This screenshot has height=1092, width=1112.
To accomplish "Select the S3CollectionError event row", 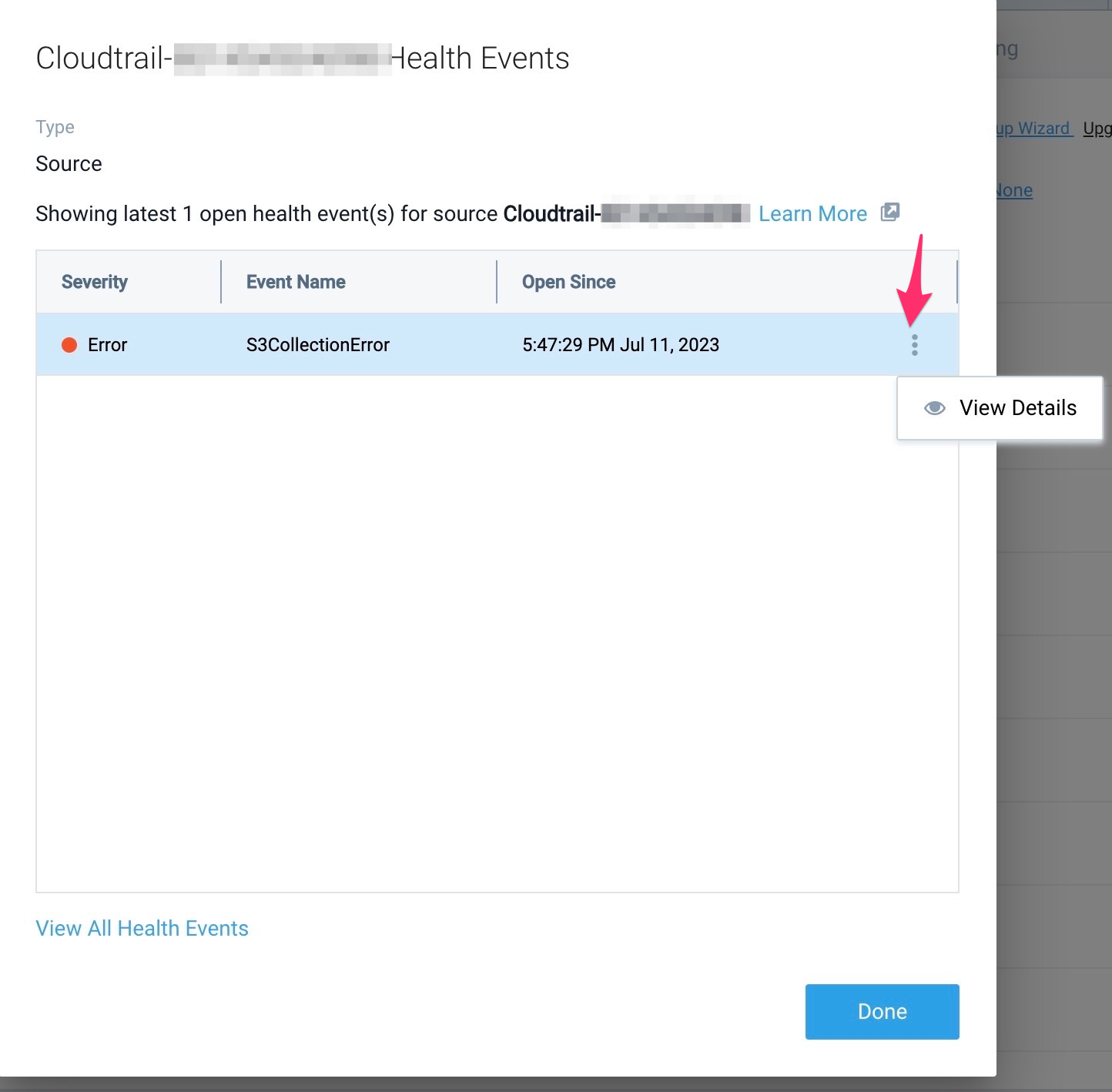I will point(462,345).
